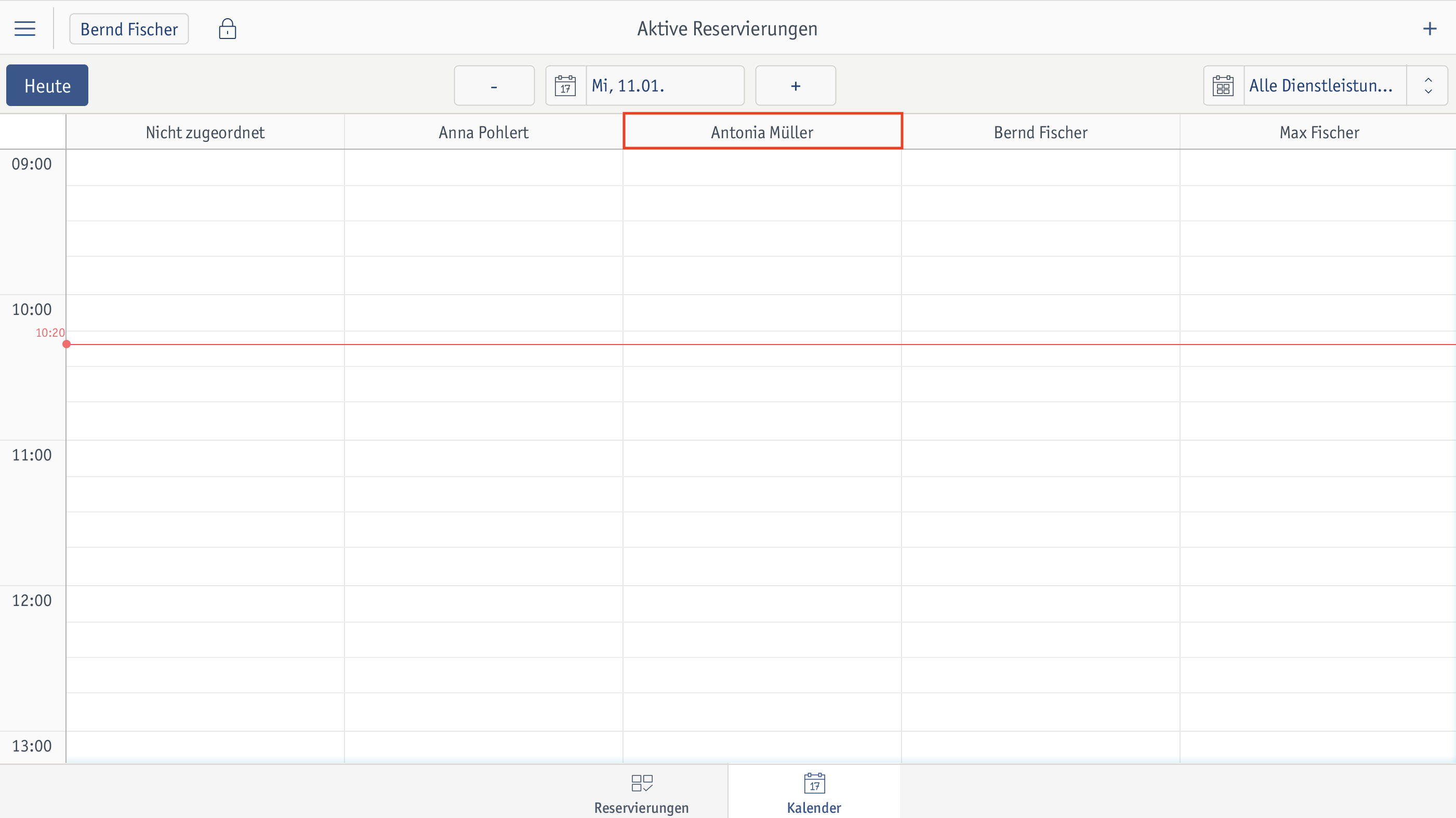
Task: Click the Aktive Reservierungen title
Action: point(727,29)
